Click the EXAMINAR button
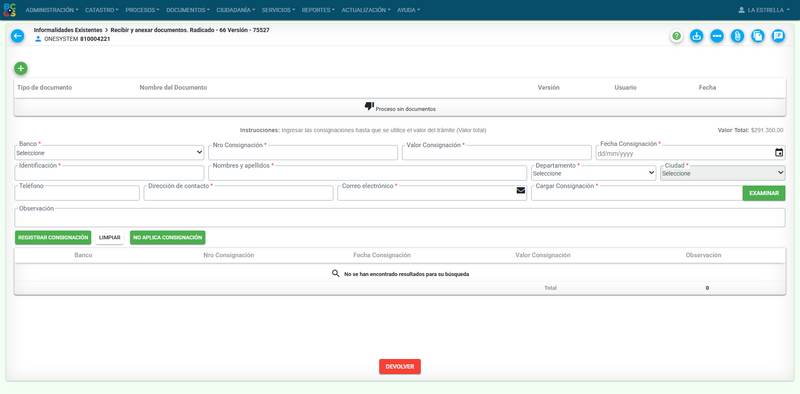800x394 pixels. 764,193
